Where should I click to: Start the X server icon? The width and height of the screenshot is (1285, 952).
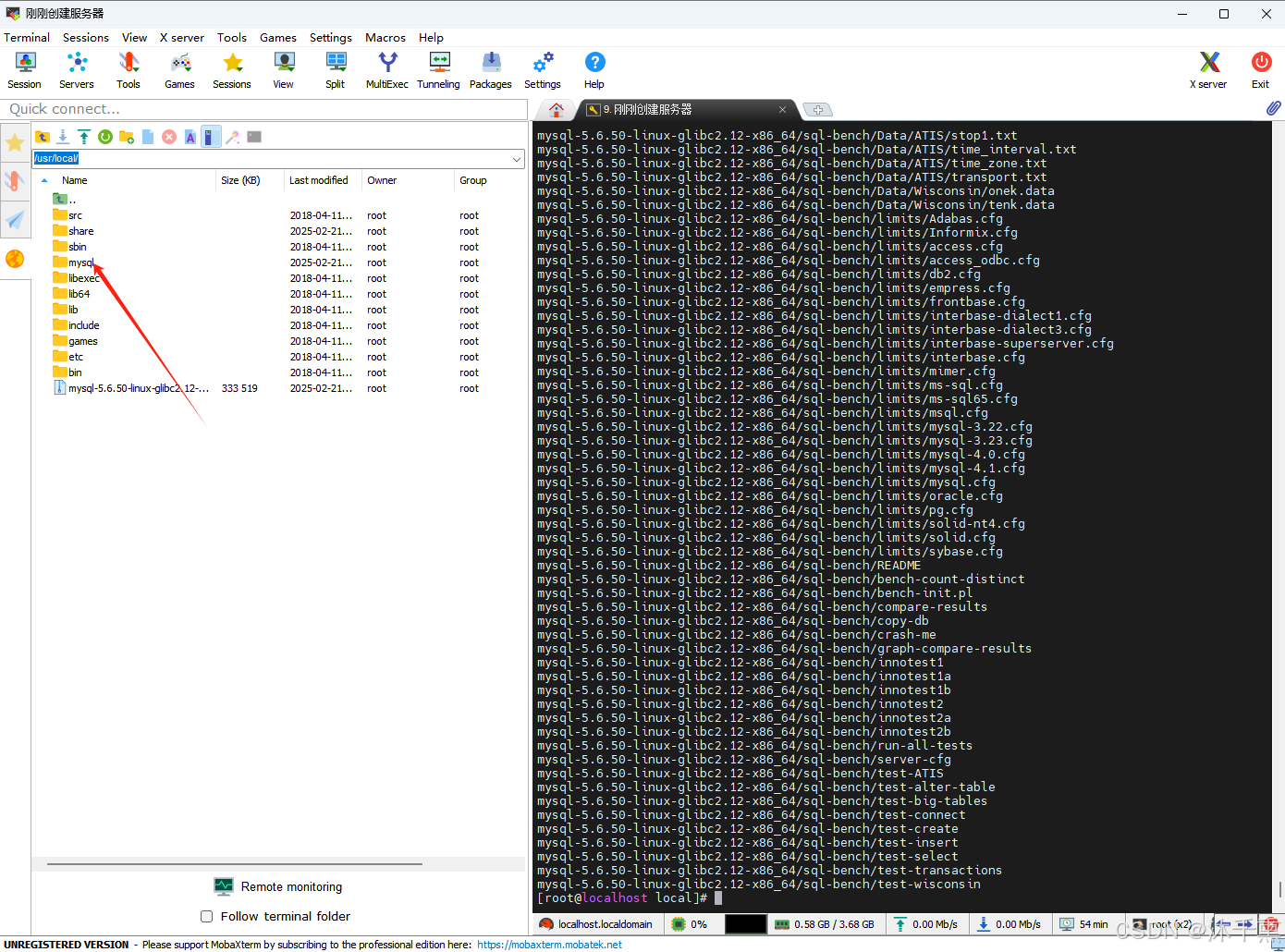[1208, 70]
